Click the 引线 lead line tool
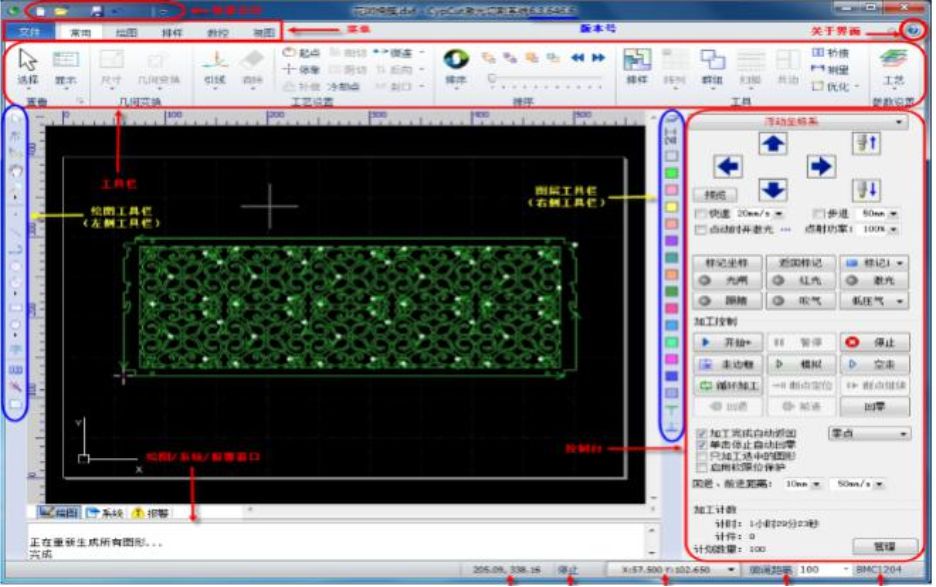This screenshot has height=587, width=936. 214,67
